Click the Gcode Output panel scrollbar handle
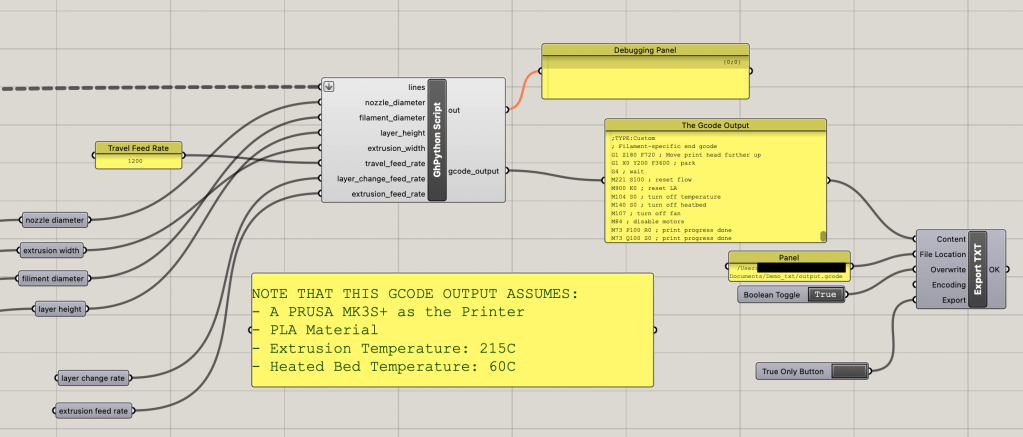Screen dimensions: 1023x437 824,236
